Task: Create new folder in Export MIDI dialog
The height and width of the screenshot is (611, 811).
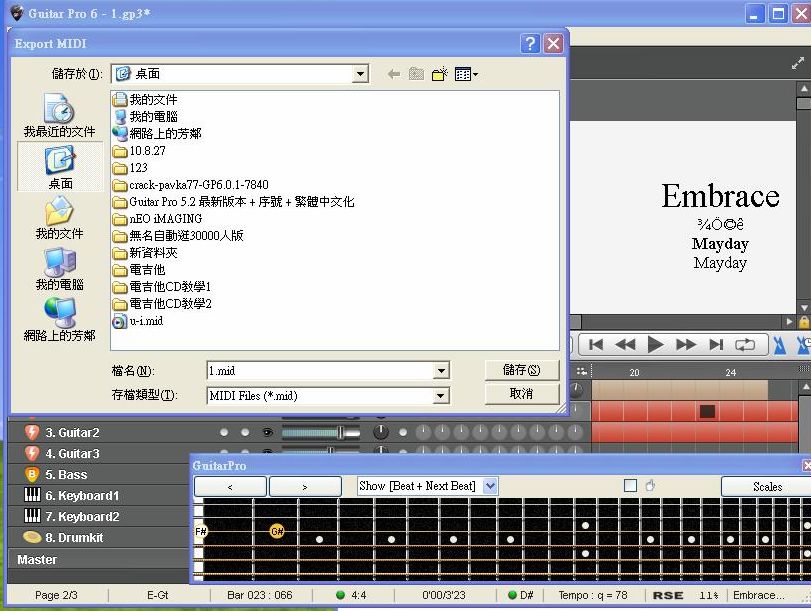Action: tap(440, 74)
